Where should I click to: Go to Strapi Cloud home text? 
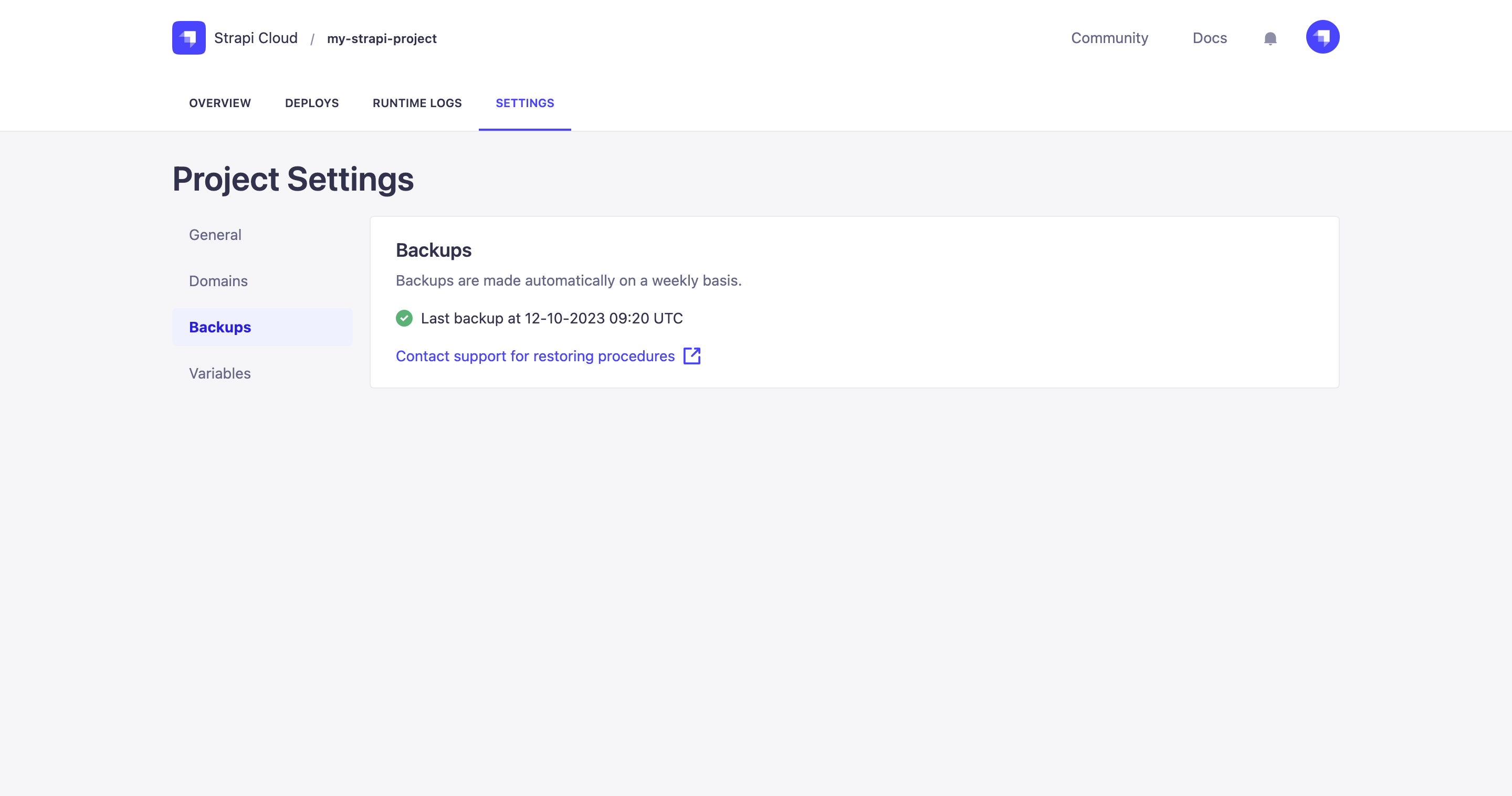coord(255,38)
